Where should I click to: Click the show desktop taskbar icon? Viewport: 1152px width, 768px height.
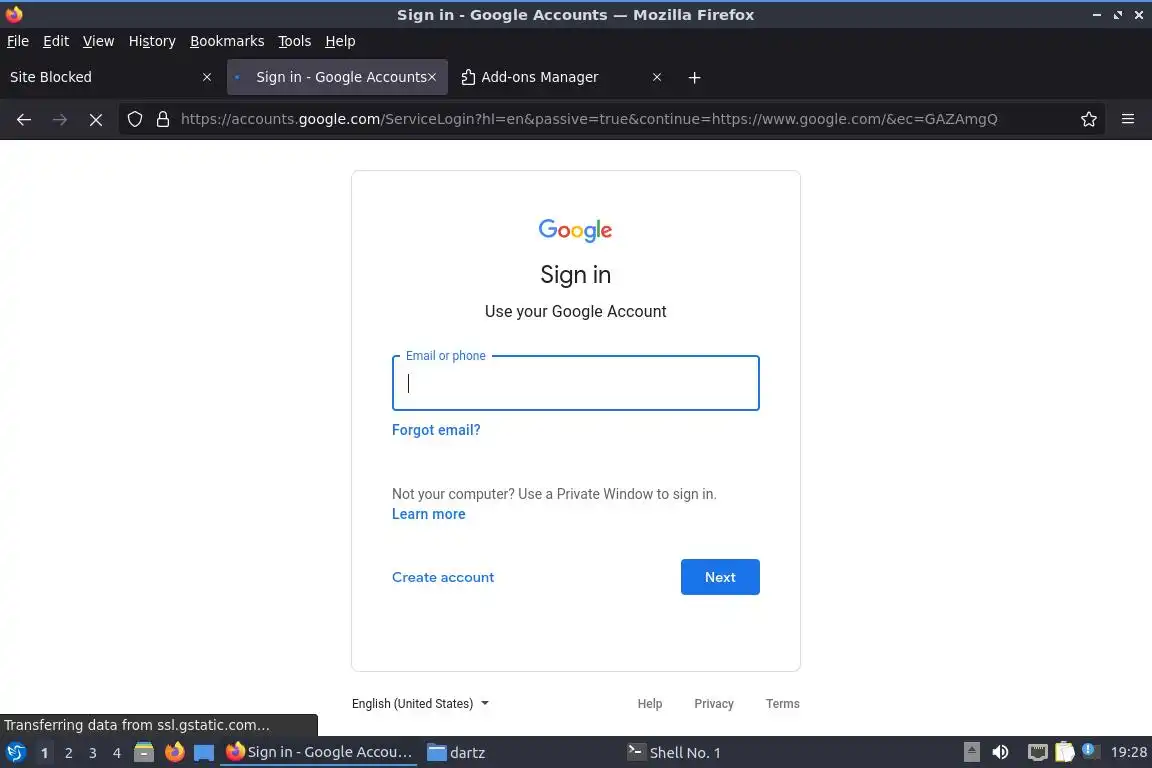point(204,752)
